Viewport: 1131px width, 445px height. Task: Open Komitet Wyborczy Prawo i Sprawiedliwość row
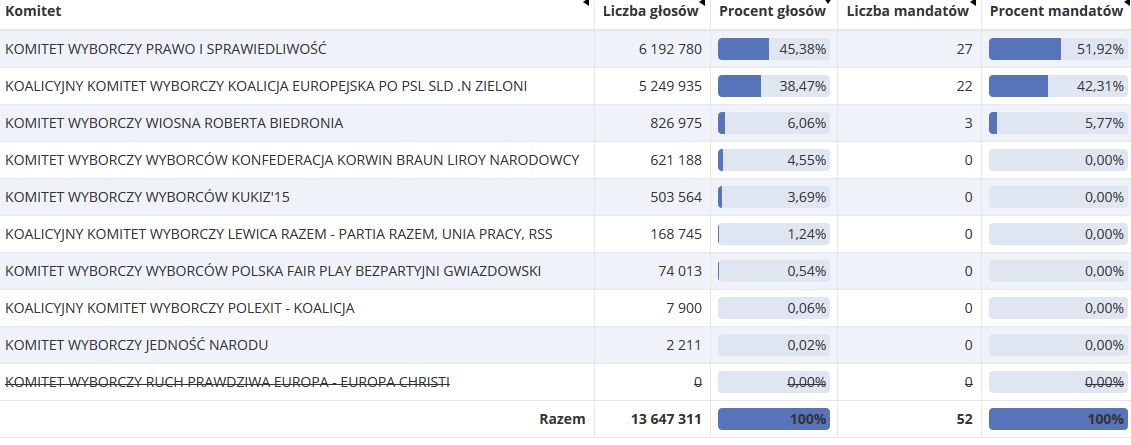tap(166, 49)
